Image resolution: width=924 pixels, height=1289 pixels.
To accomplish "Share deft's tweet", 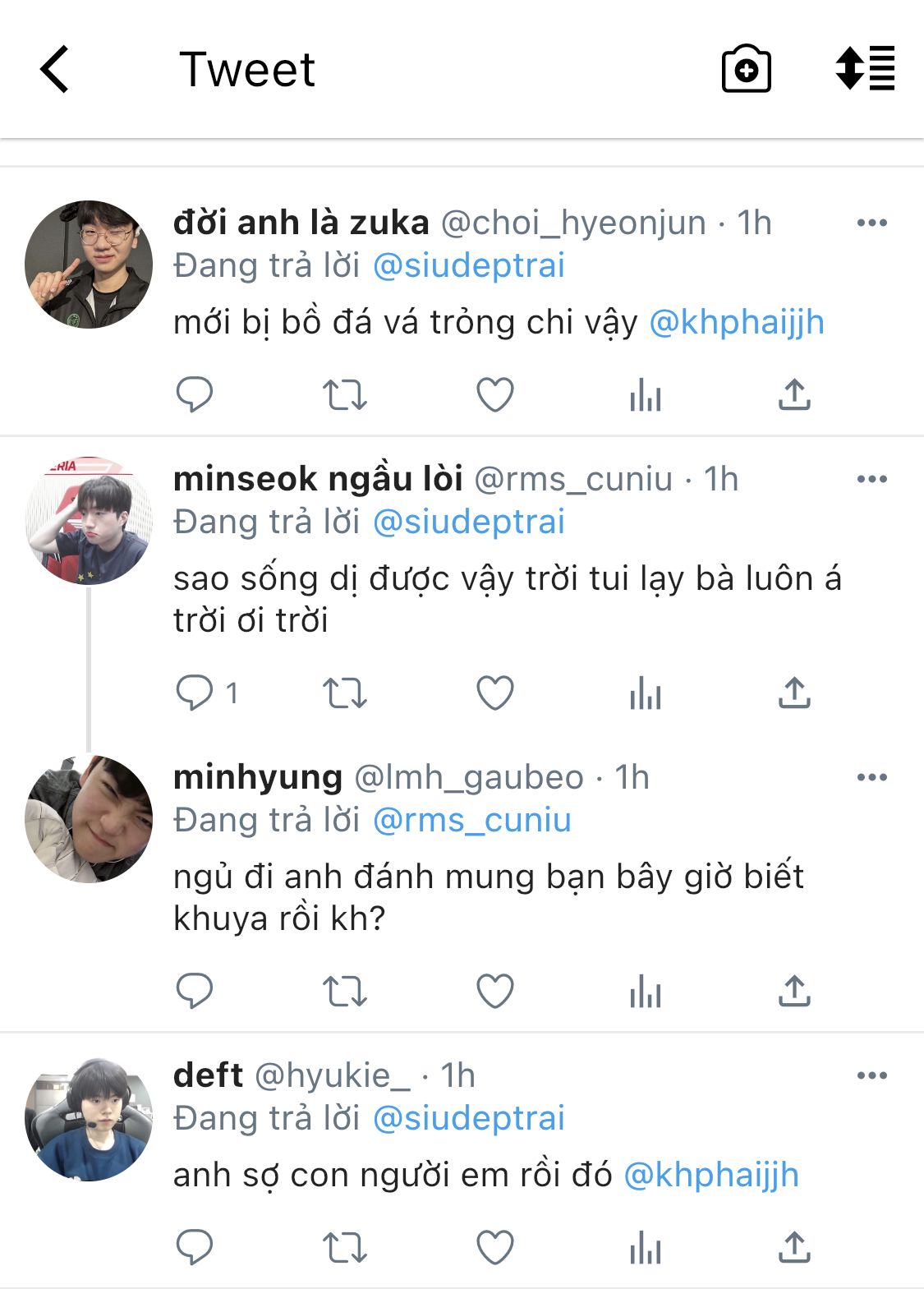I will click(x=794, y=1247).
